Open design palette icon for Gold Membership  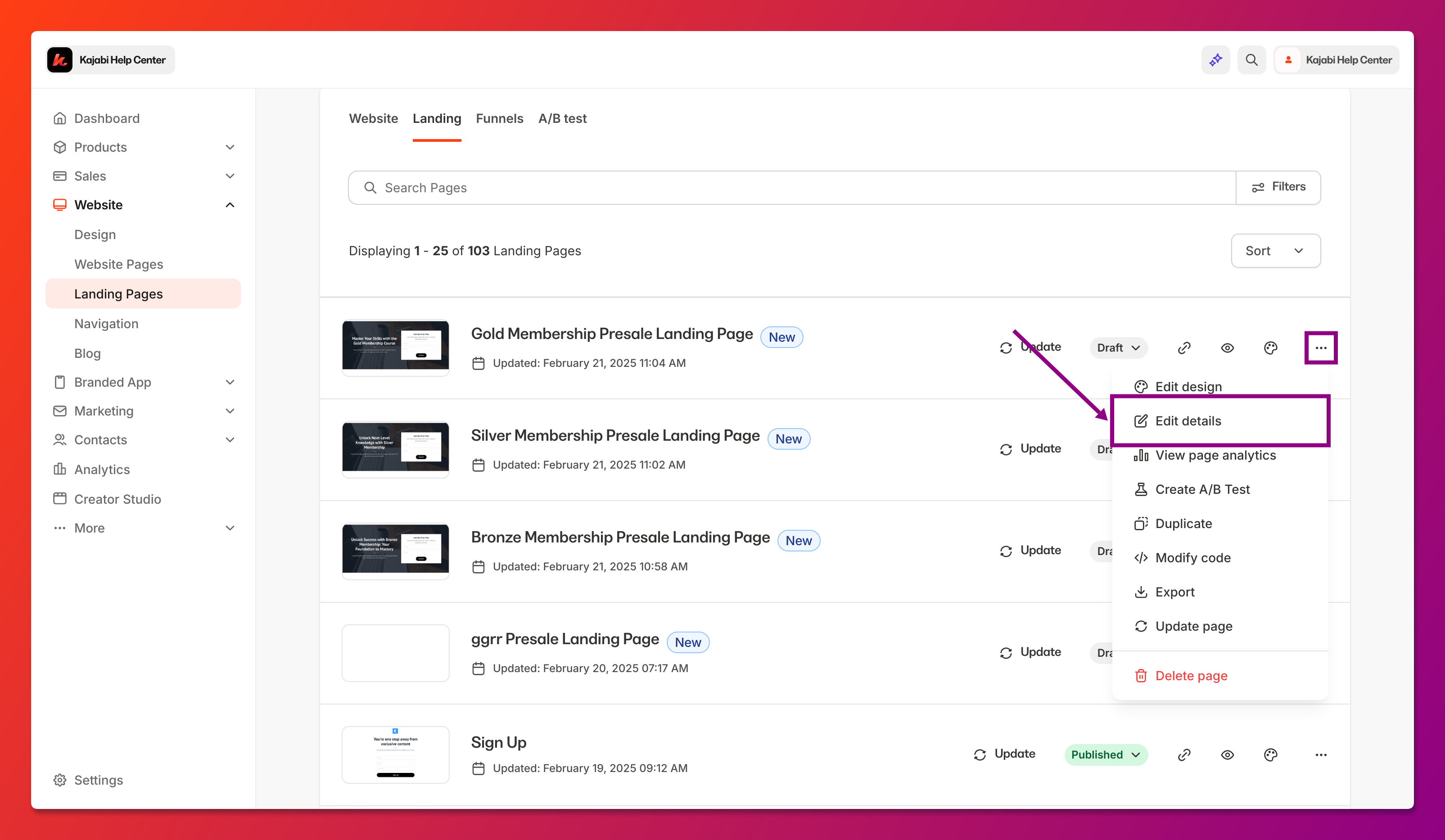coord(1271,348)
